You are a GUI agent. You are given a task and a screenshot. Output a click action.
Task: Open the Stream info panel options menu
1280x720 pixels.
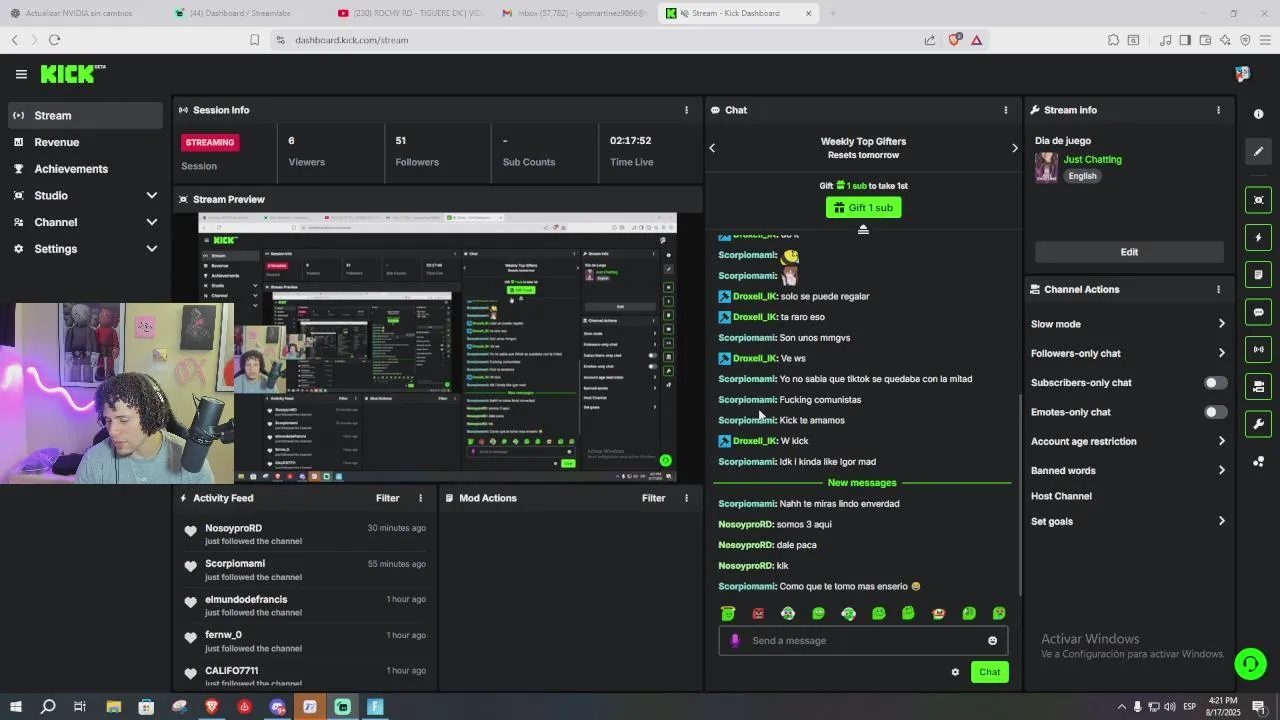[x=1218, y=110]
